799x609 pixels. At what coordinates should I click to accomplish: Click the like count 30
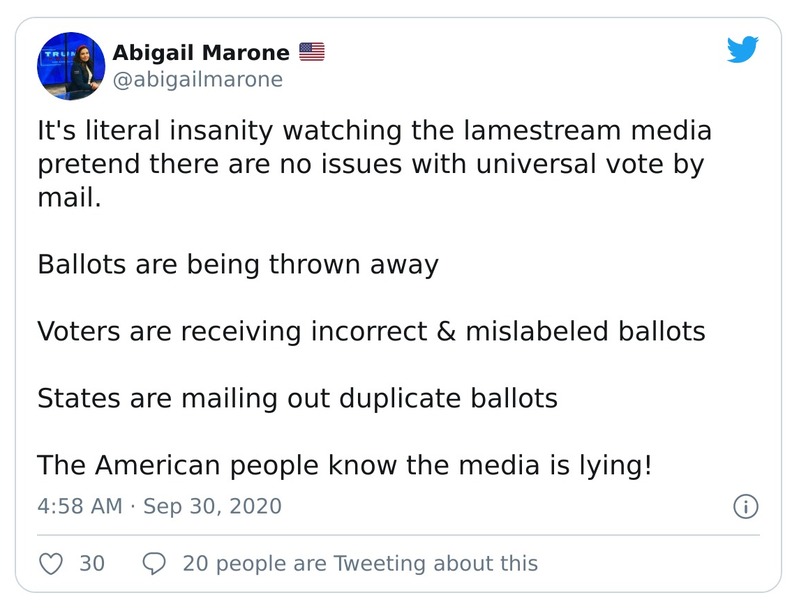click(92, 564)
